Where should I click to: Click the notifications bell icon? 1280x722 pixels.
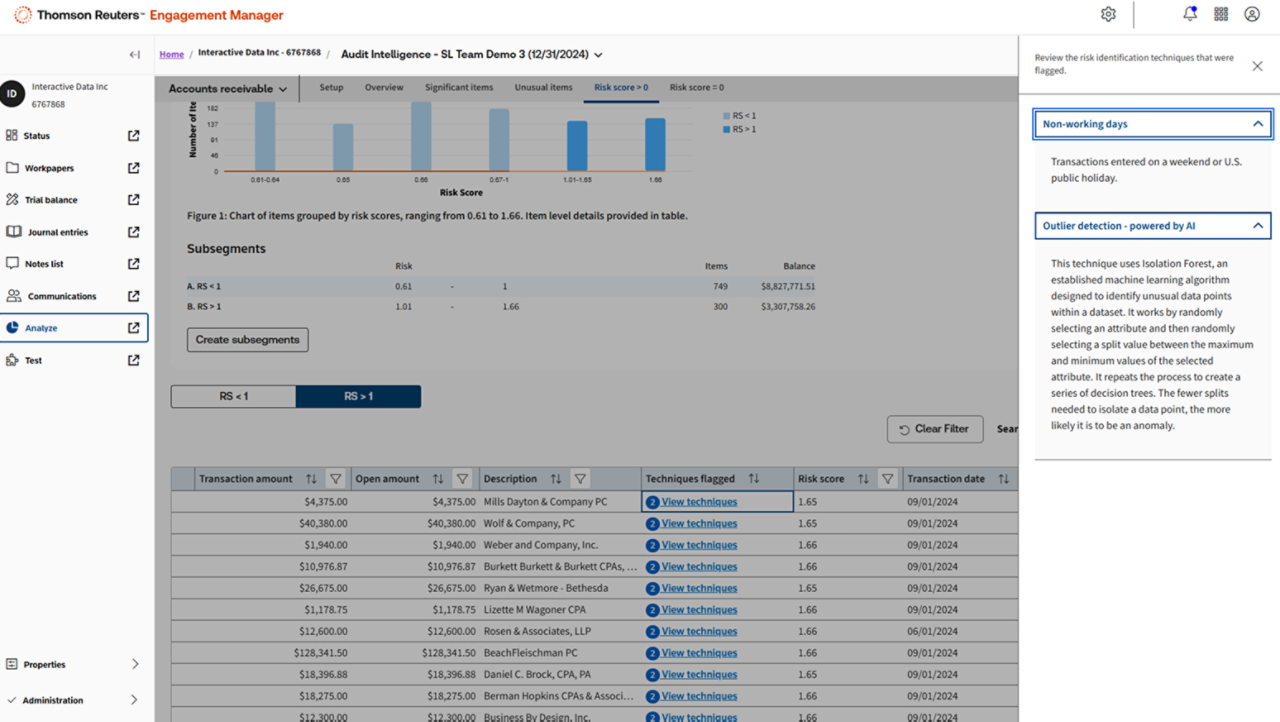(x=1189, y=14)
